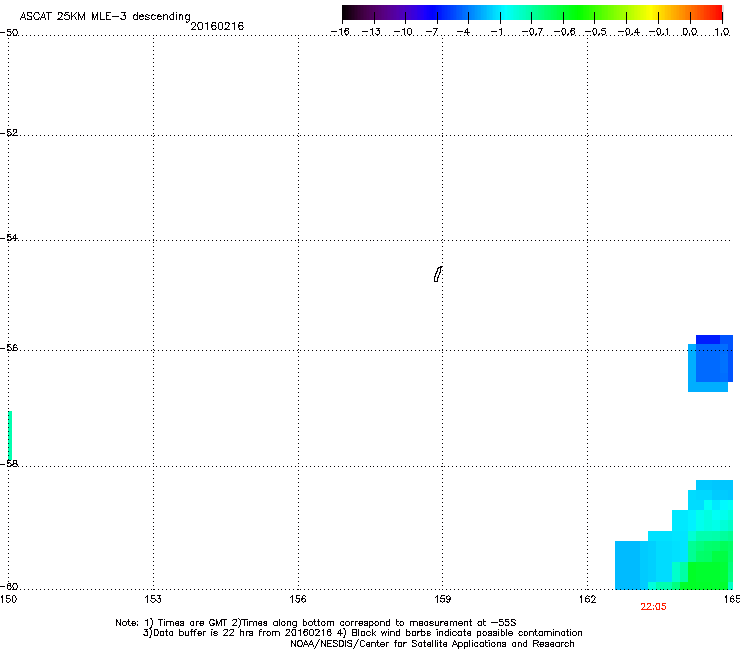
Task: Click the -0.7 color scale label
Action: pos(532,32)
